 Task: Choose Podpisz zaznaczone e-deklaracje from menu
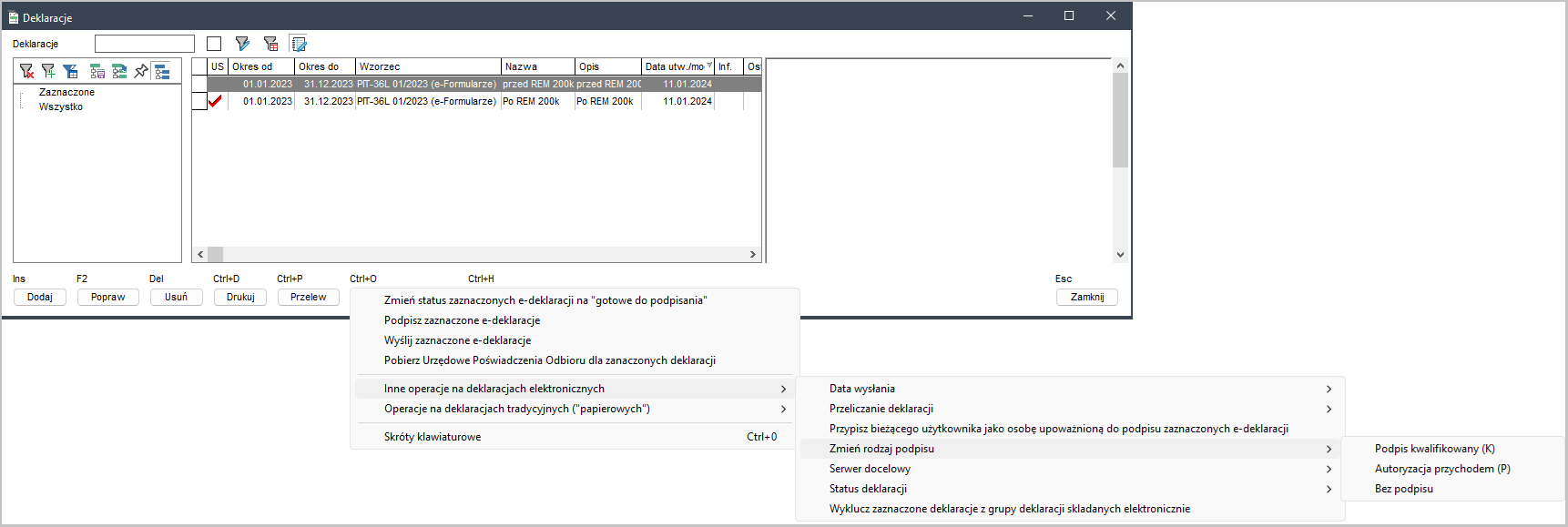[462, 320]
